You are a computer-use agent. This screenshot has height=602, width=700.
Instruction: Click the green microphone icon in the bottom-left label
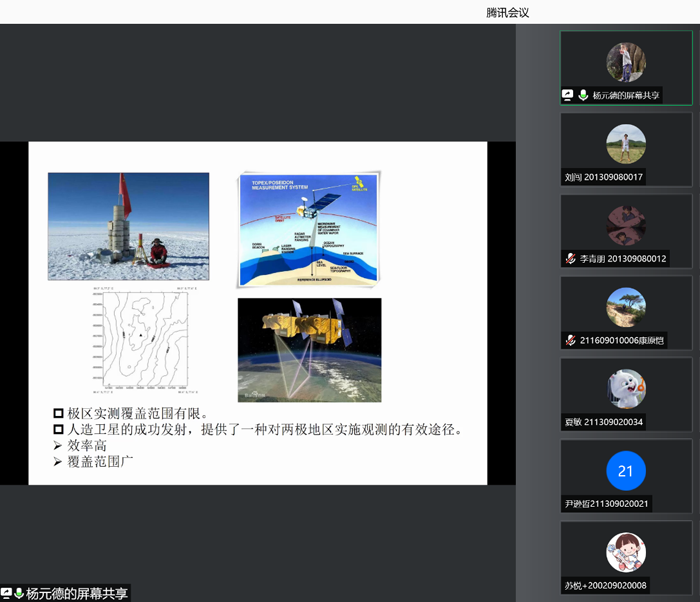[x=19, y=593]
